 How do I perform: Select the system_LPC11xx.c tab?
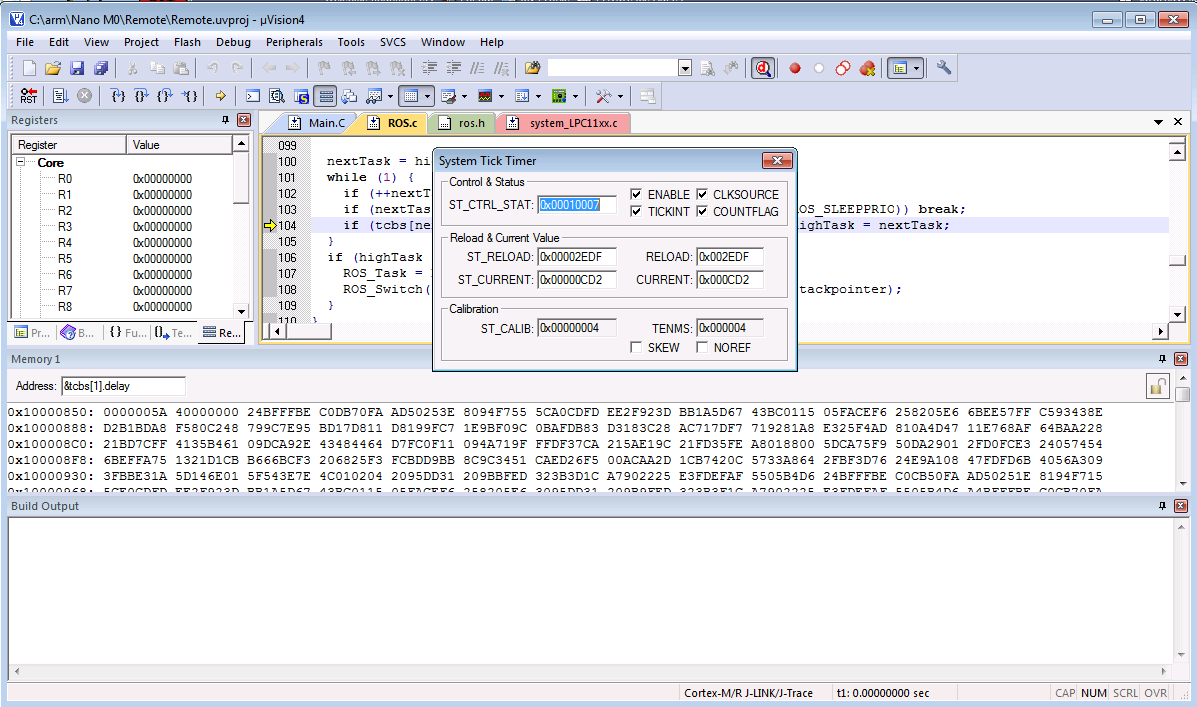coord(563,123)
